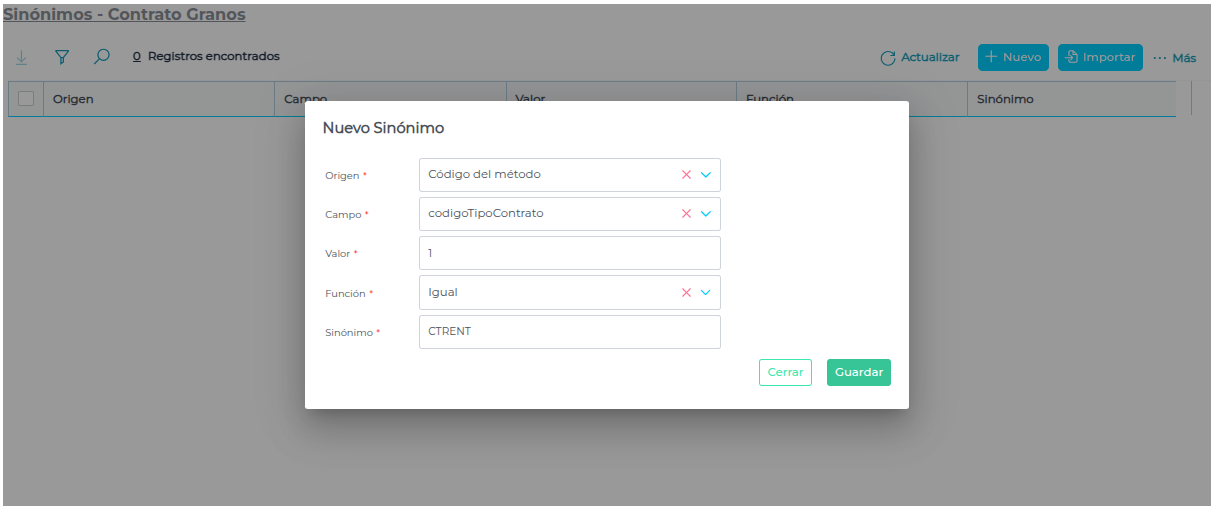Screen dimensions: 1216x512
Task: Click into the Valor input field
Action: [569, 253]
